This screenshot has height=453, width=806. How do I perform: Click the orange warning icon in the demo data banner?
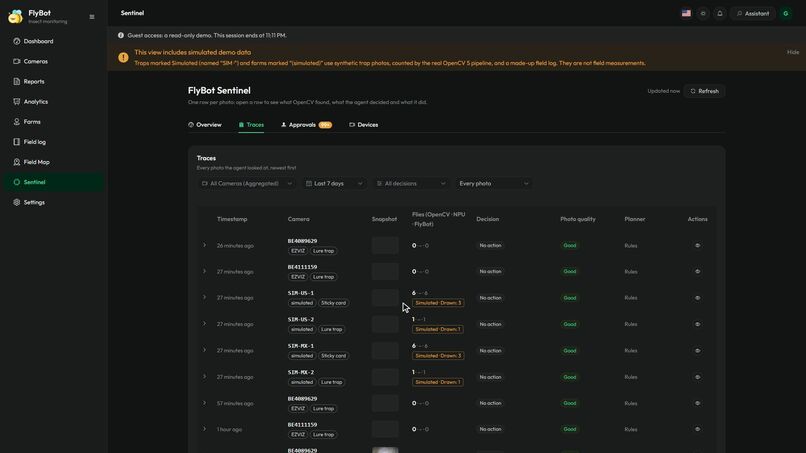click(123, 57)
